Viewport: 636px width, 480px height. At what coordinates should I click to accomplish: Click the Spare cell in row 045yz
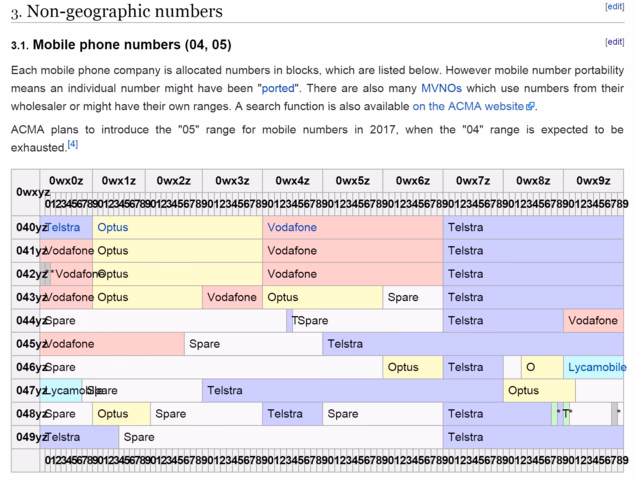pos(254,344)
